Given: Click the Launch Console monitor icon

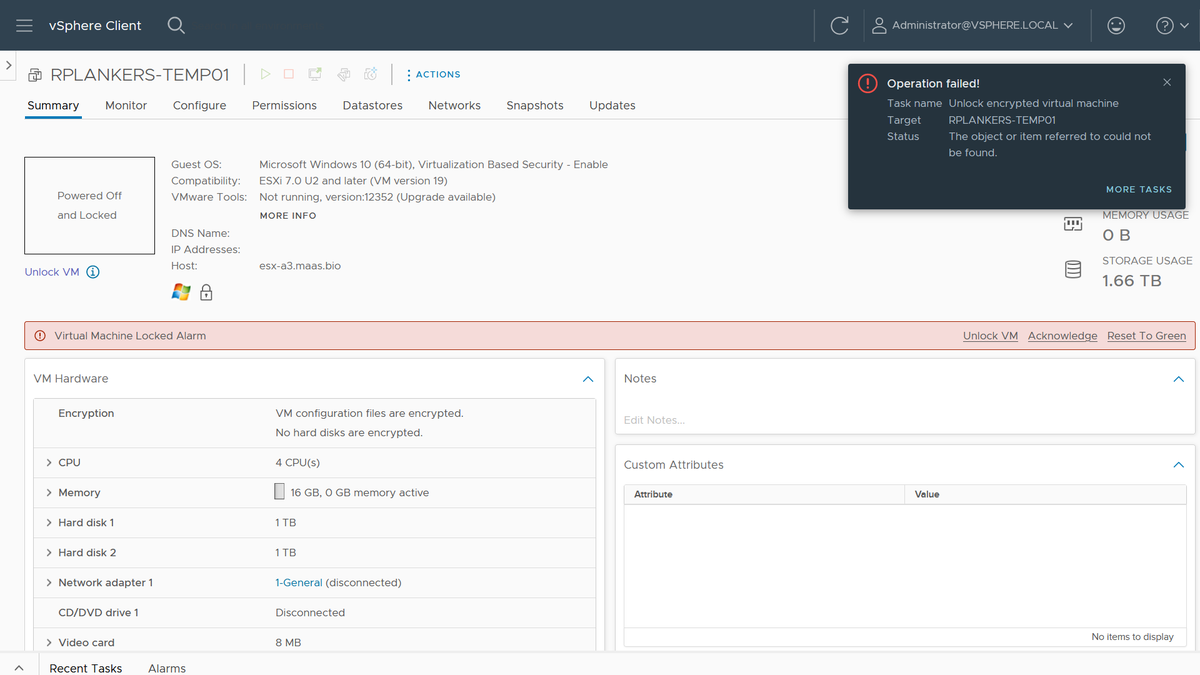Looking at the screenshot, I should (315, 74).
